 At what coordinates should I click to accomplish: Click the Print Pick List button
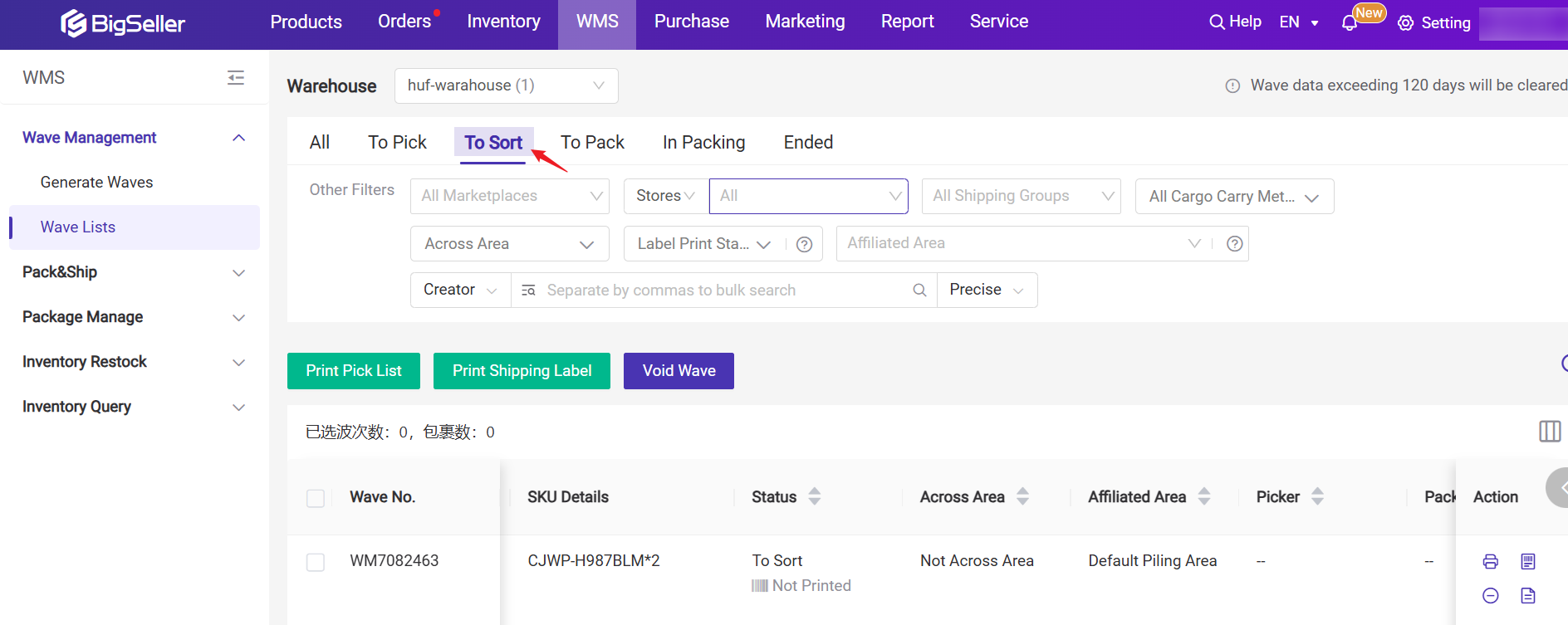353,371
